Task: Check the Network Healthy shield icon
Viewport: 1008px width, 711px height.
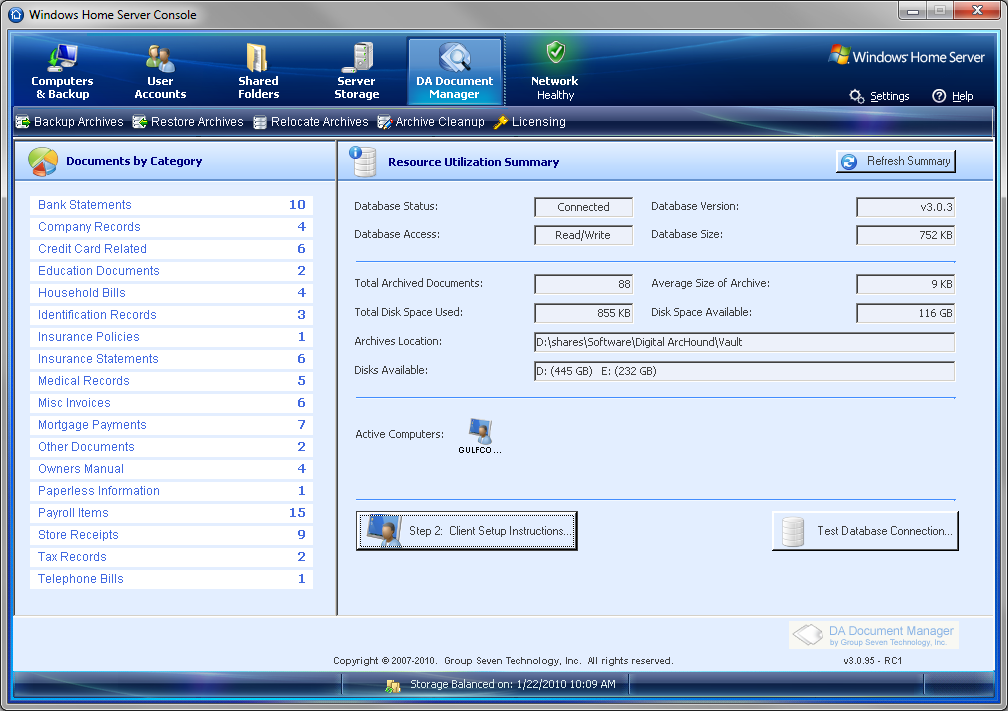Action: tap(555, 52)
